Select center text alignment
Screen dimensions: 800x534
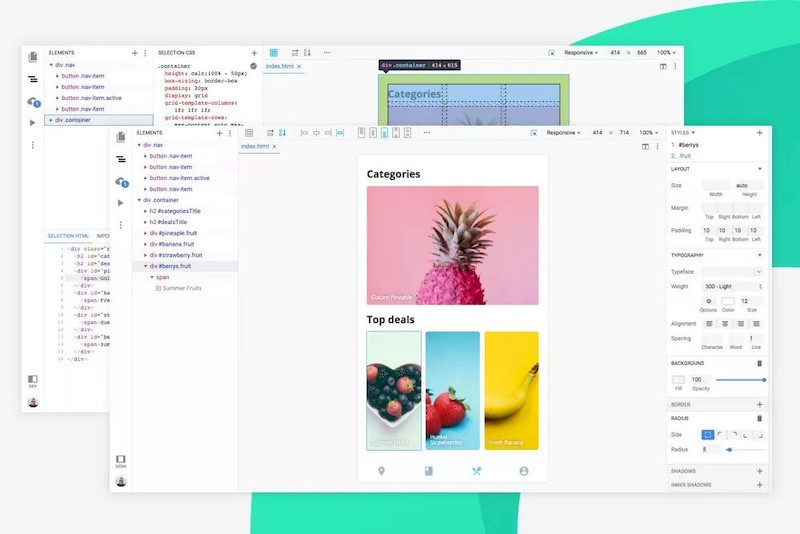pos(725,324)
